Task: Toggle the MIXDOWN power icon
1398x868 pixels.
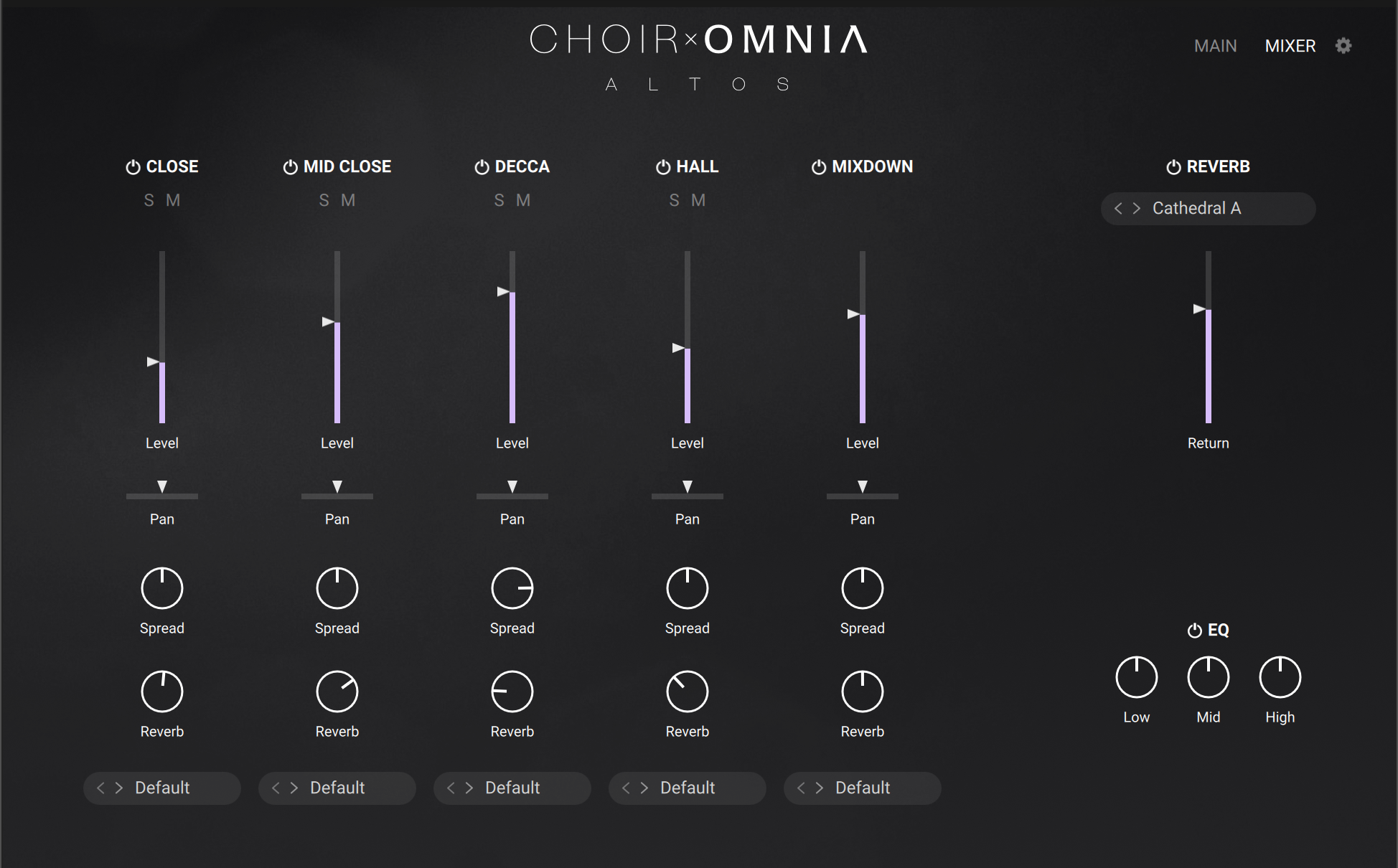Action: pyautogui.click(x=818, y=167)
